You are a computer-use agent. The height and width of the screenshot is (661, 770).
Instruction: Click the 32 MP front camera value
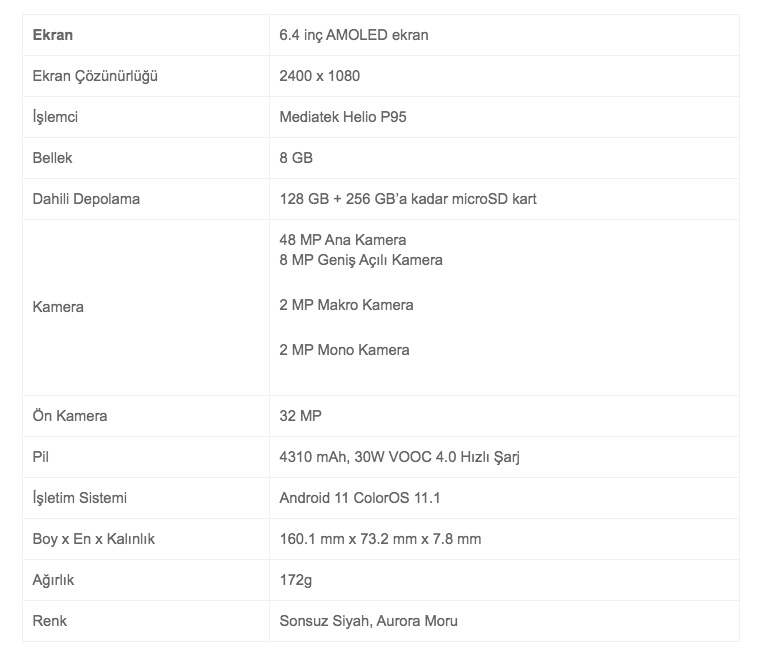pyautogui.click(x=301, y=416)
